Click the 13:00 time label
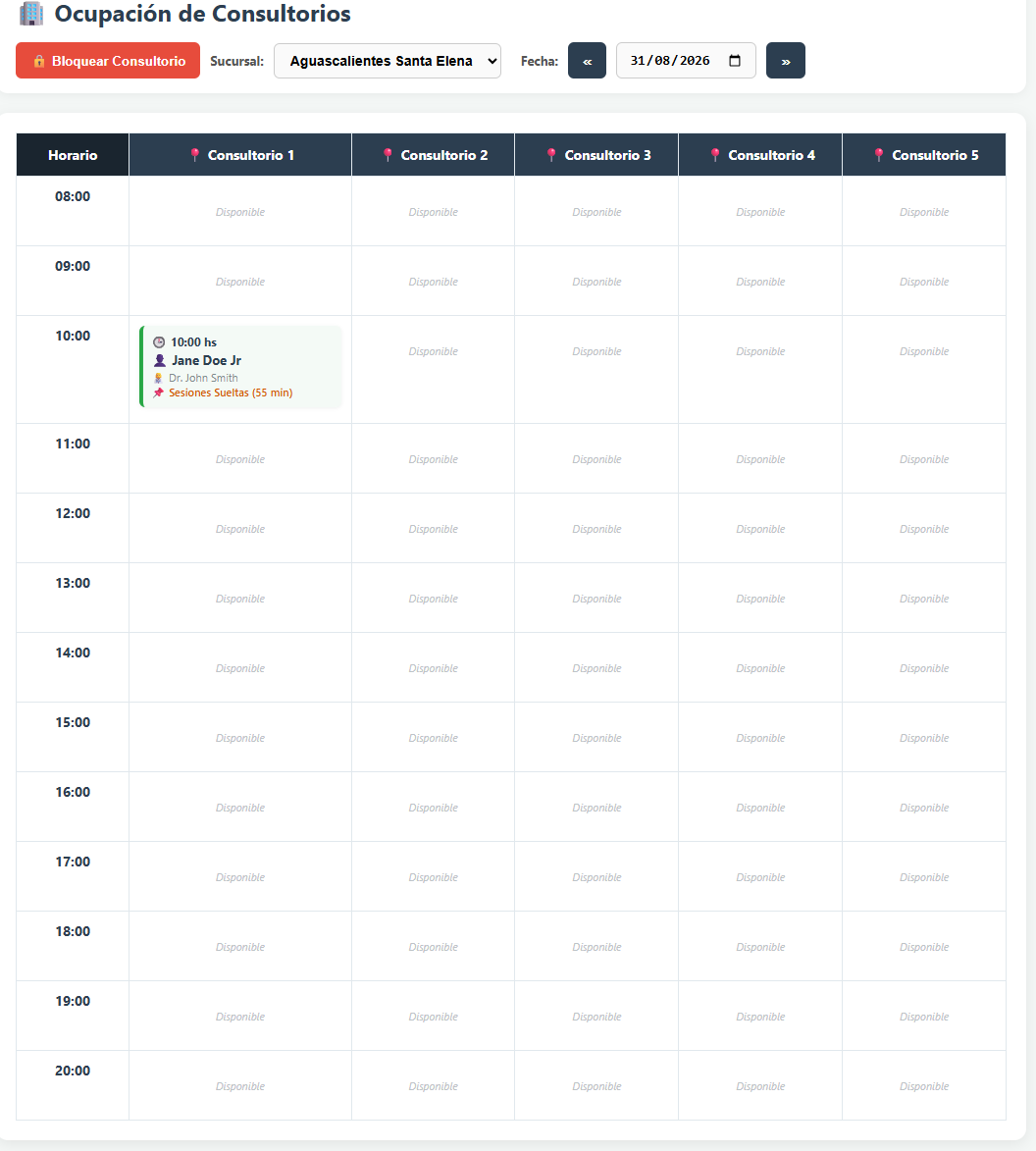The width and height of the screenshot is (1036, 1151). point(73,584)
